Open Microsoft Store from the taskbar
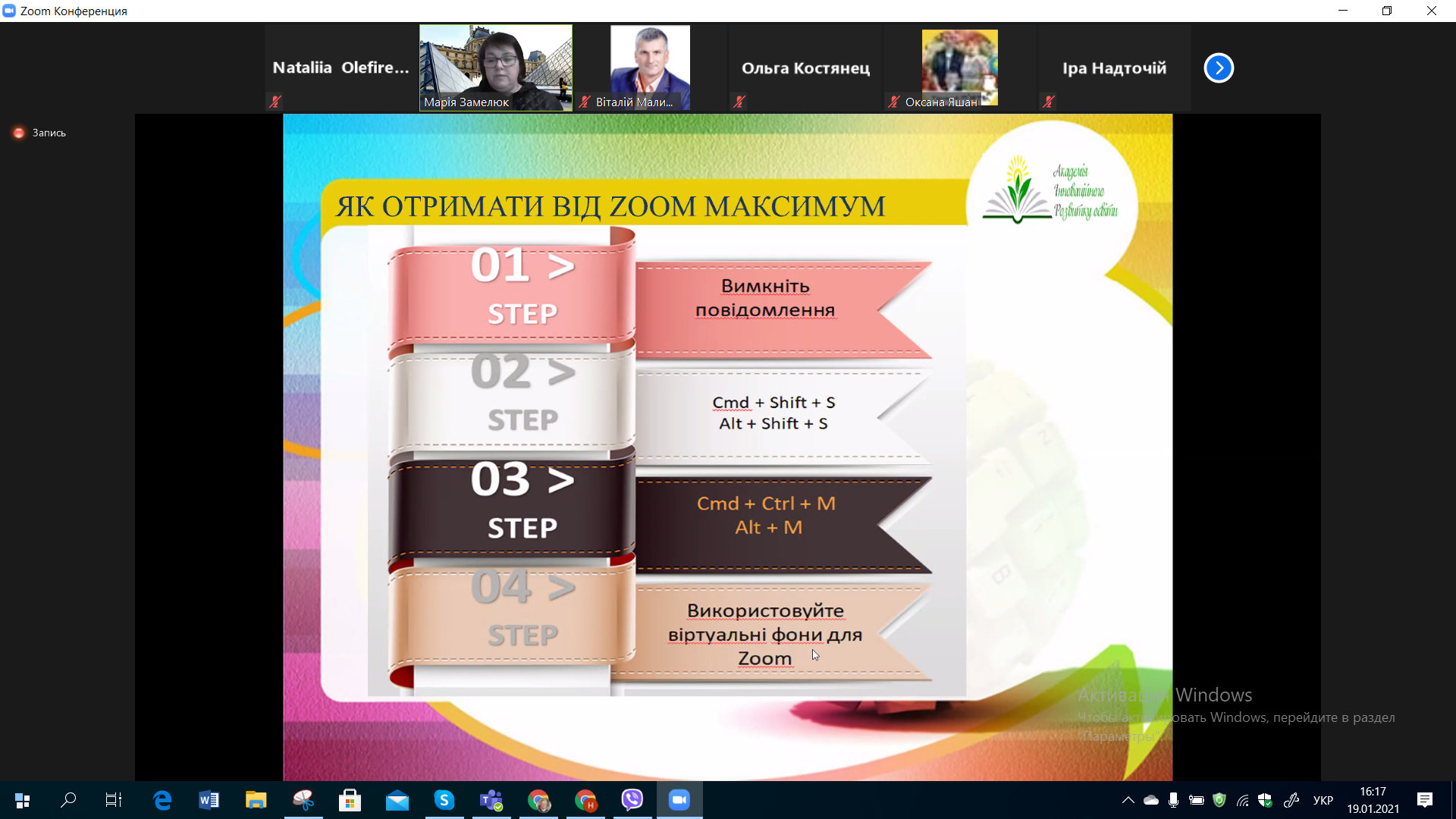The width and height of the screenshot is (1456, 819). click(350, 800)
